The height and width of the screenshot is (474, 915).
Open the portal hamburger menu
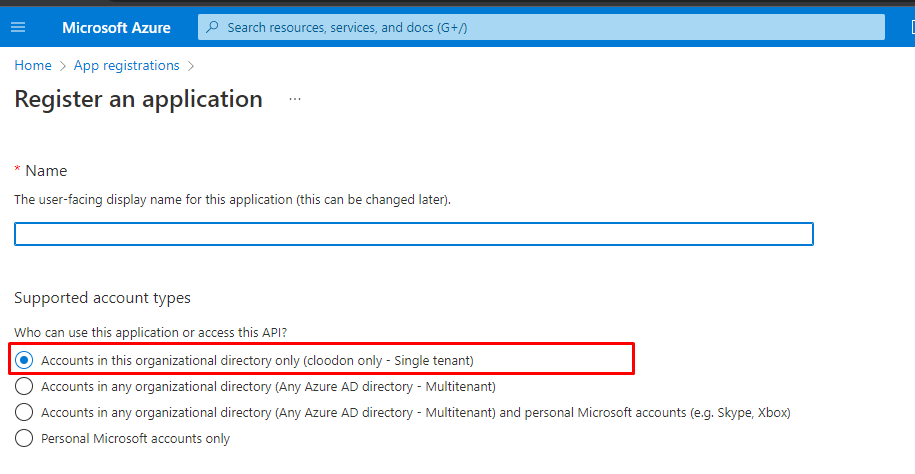tap(18, 27)
